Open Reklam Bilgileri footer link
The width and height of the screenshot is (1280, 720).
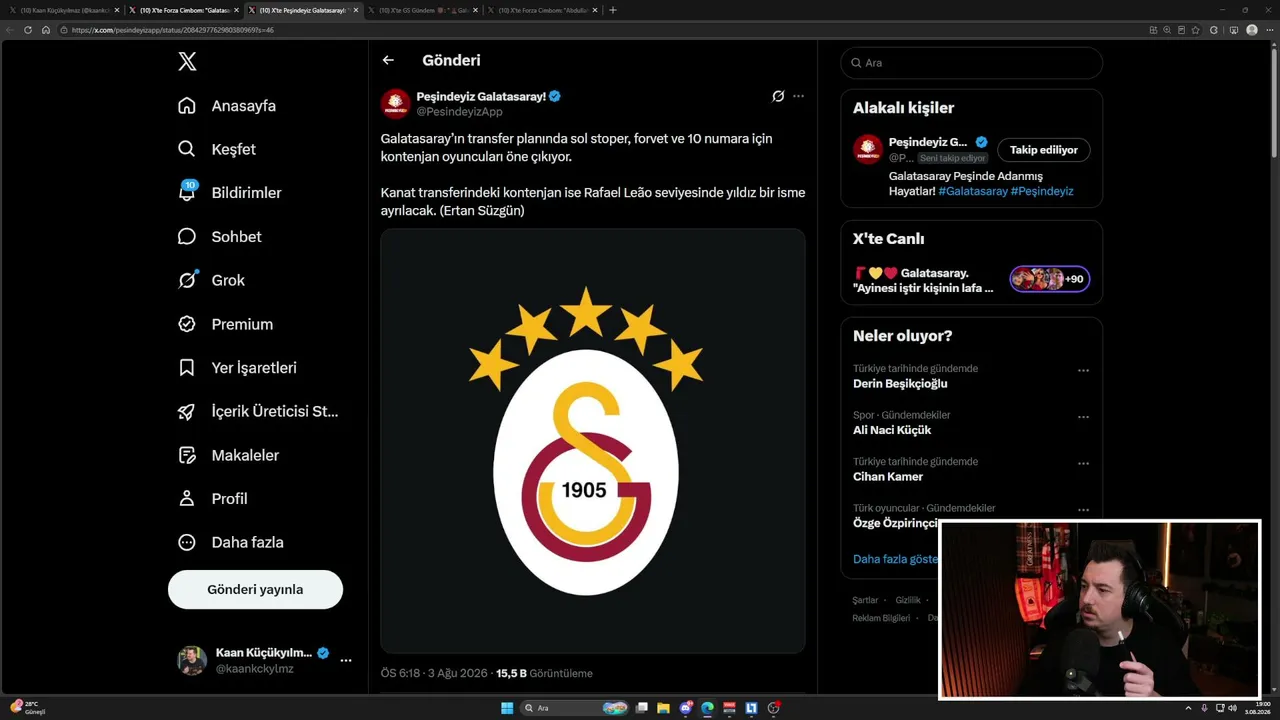pyautogui.click(x=881, y=618)
